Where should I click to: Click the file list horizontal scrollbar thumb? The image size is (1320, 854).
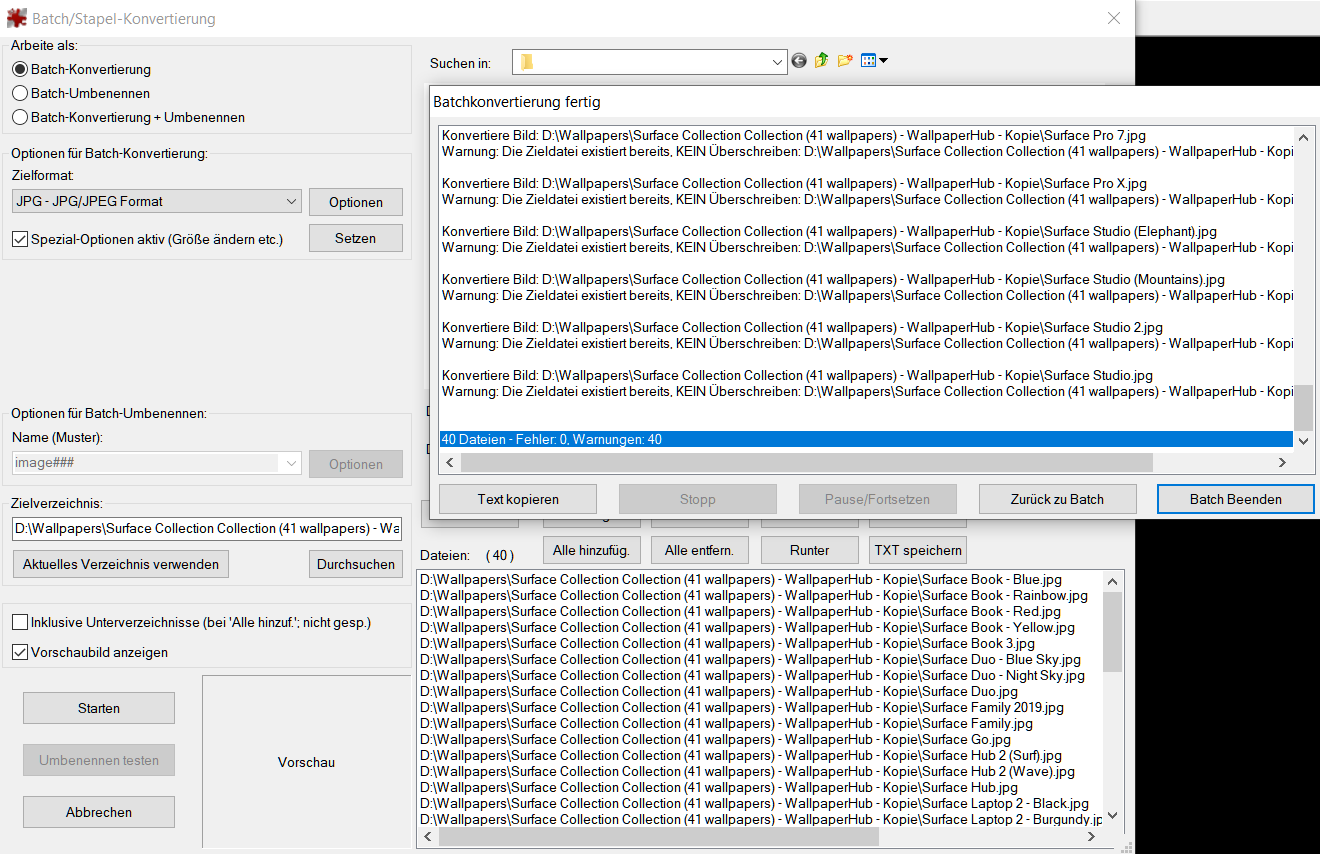coord(658,836)
